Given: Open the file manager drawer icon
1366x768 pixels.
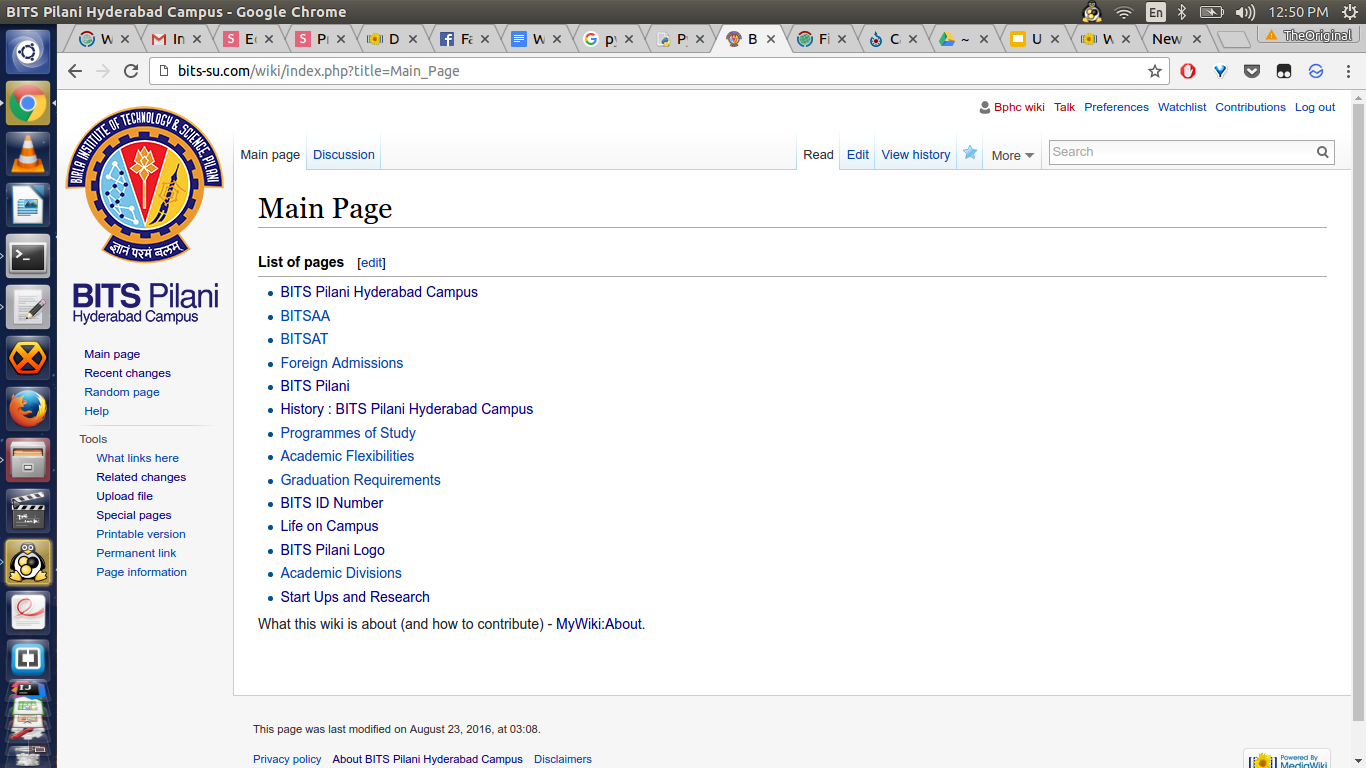Looking at the screenshot, I should click(28, 460).
